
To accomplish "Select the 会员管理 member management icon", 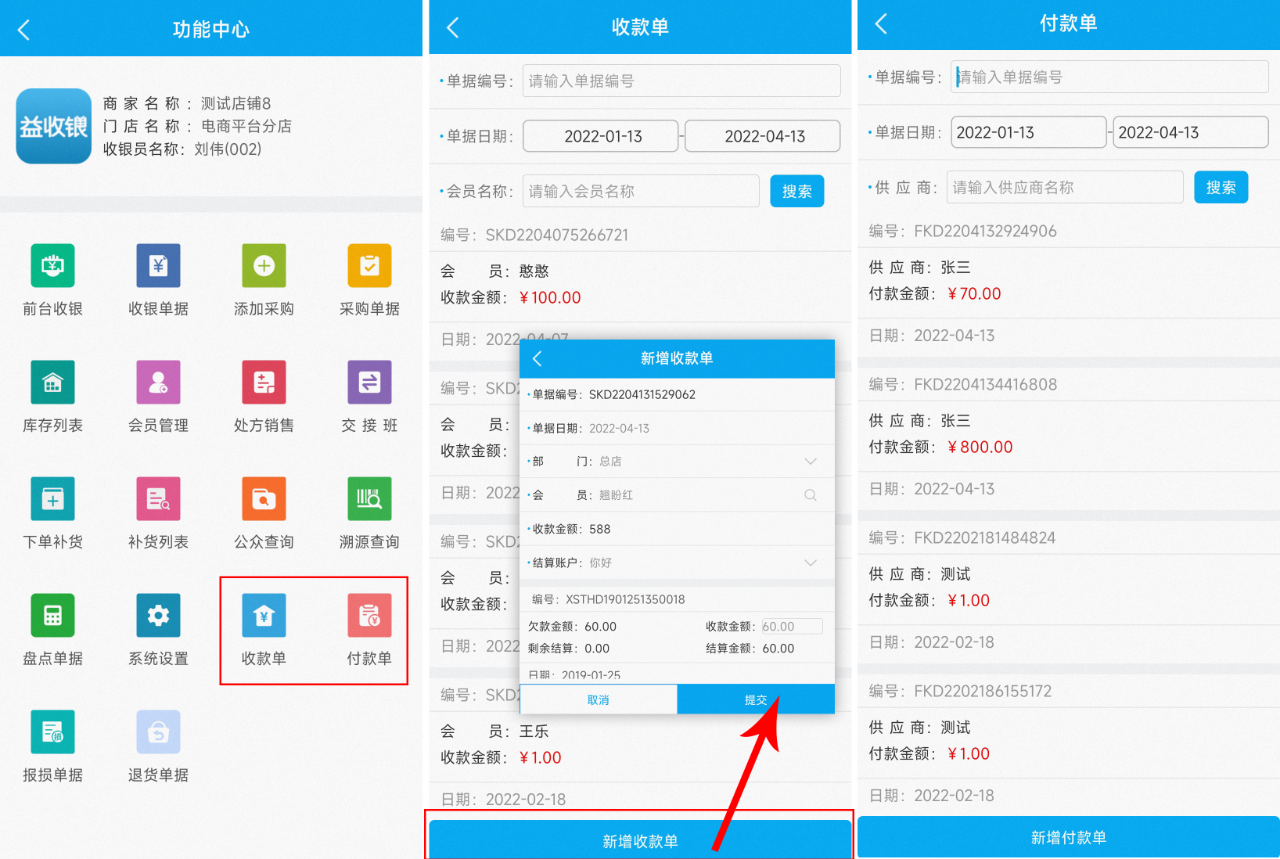I will [158, 382].
